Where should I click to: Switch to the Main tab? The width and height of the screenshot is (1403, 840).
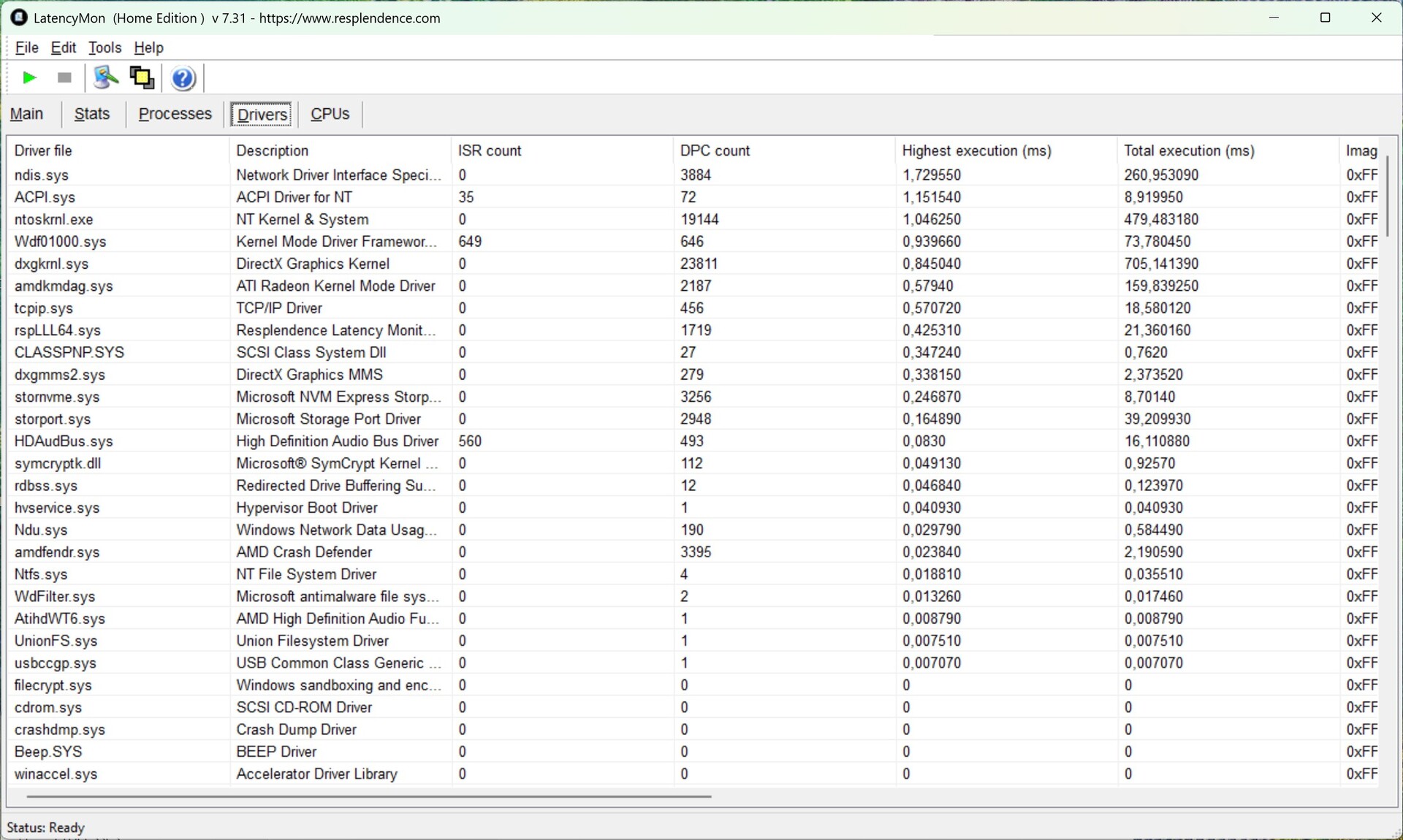tap(27, 114)
